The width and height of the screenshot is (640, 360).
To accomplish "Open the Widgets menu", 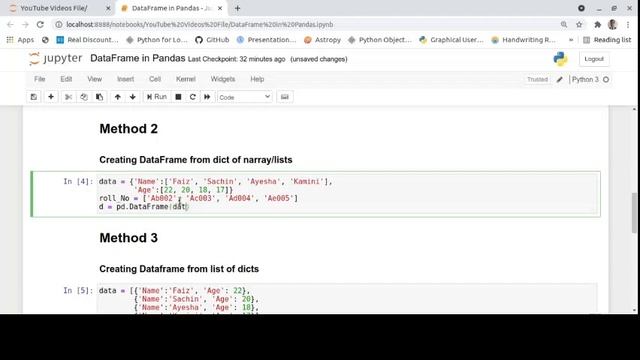I will [x=223, y=79].
